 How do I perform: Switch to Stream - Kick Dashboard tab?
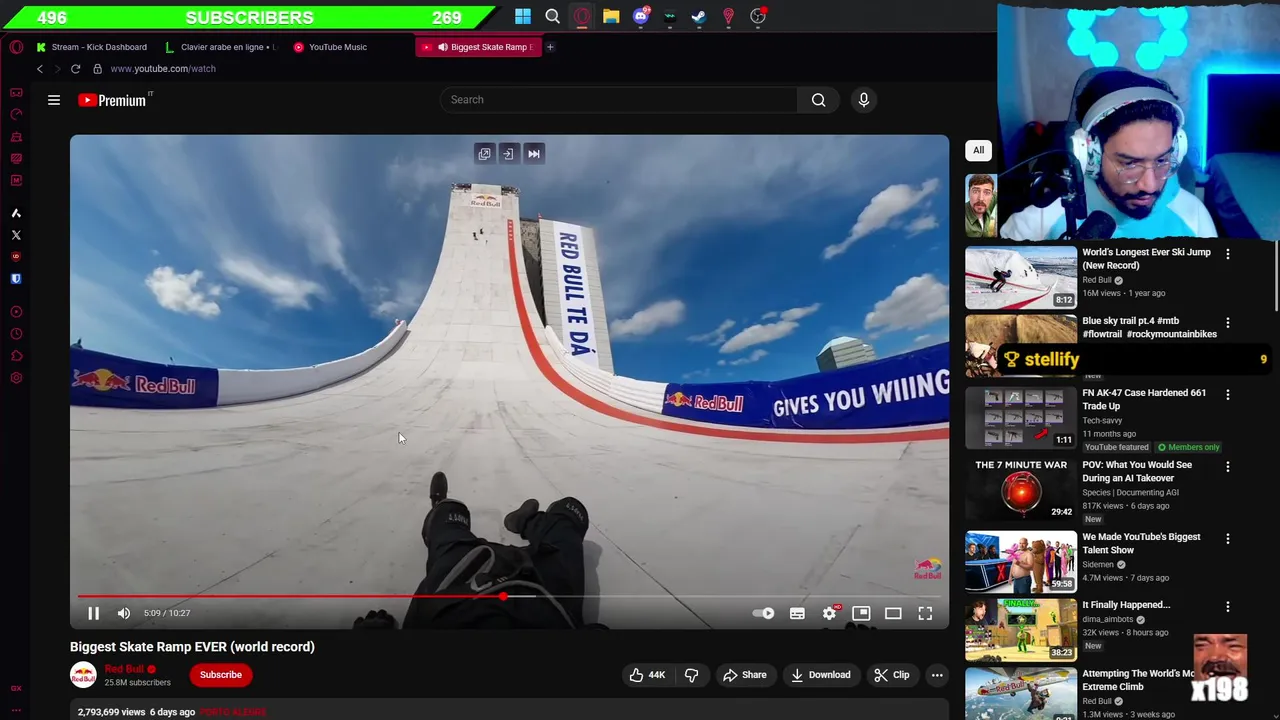92,47
